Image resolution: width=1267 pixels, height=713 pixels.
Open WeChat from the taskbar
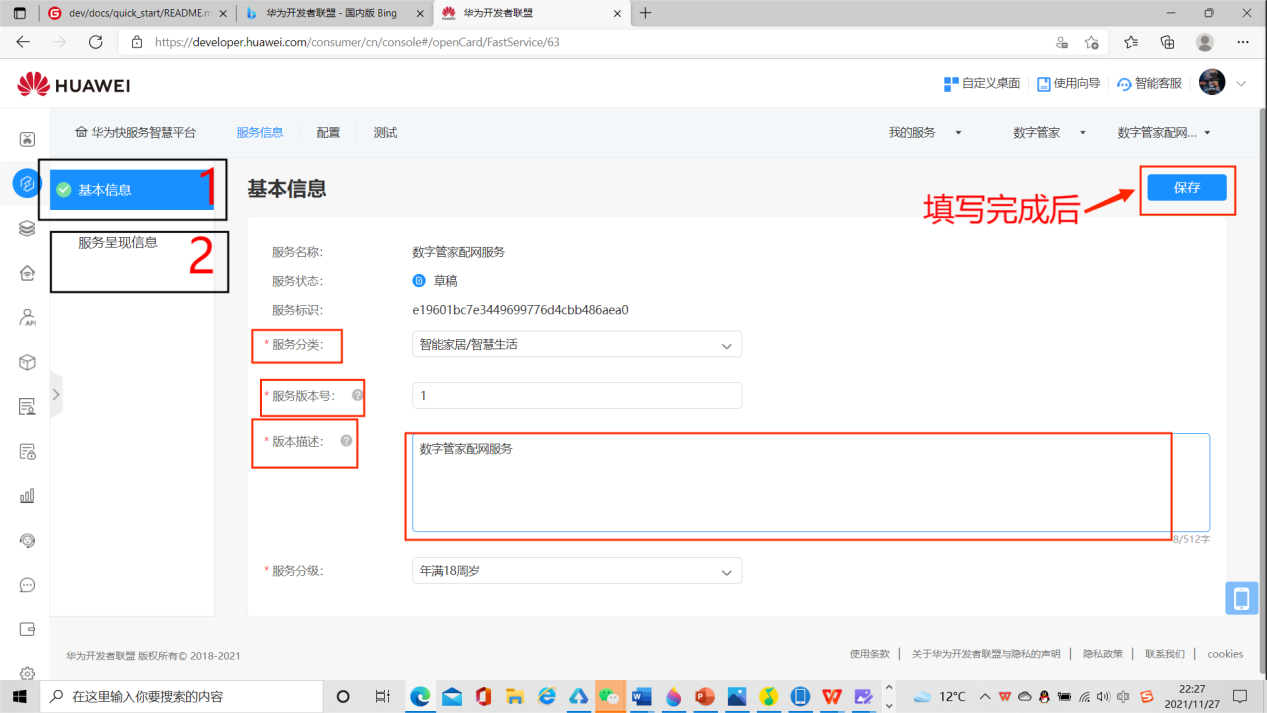(x=609, y=696)
